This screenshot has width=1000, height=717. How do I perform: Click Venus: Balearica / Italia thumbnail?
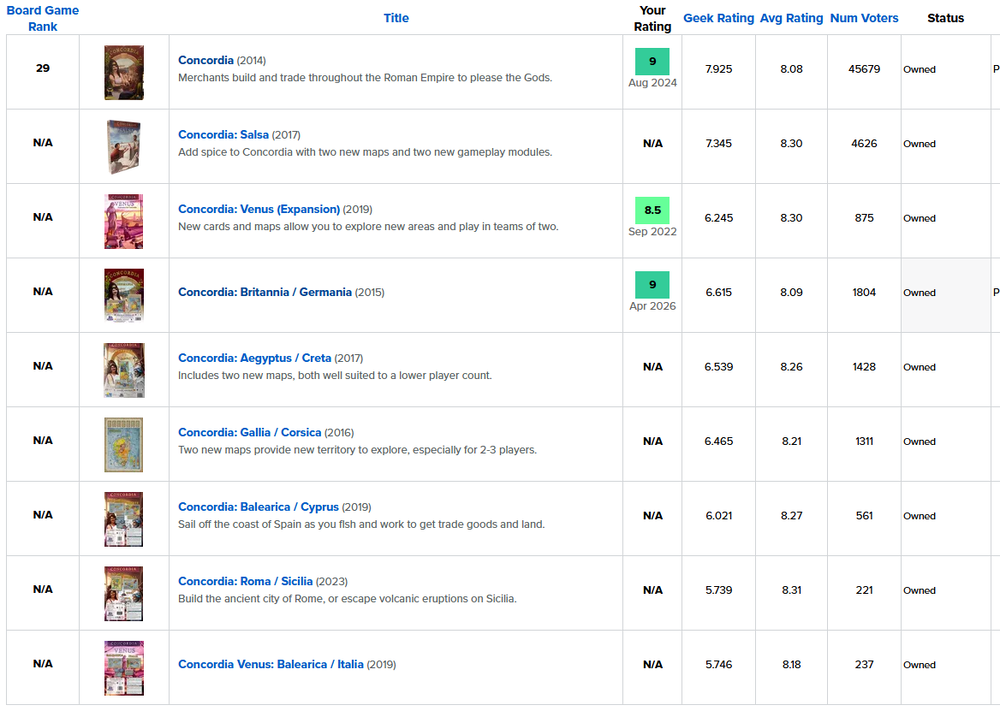click(x=124, y=668)
